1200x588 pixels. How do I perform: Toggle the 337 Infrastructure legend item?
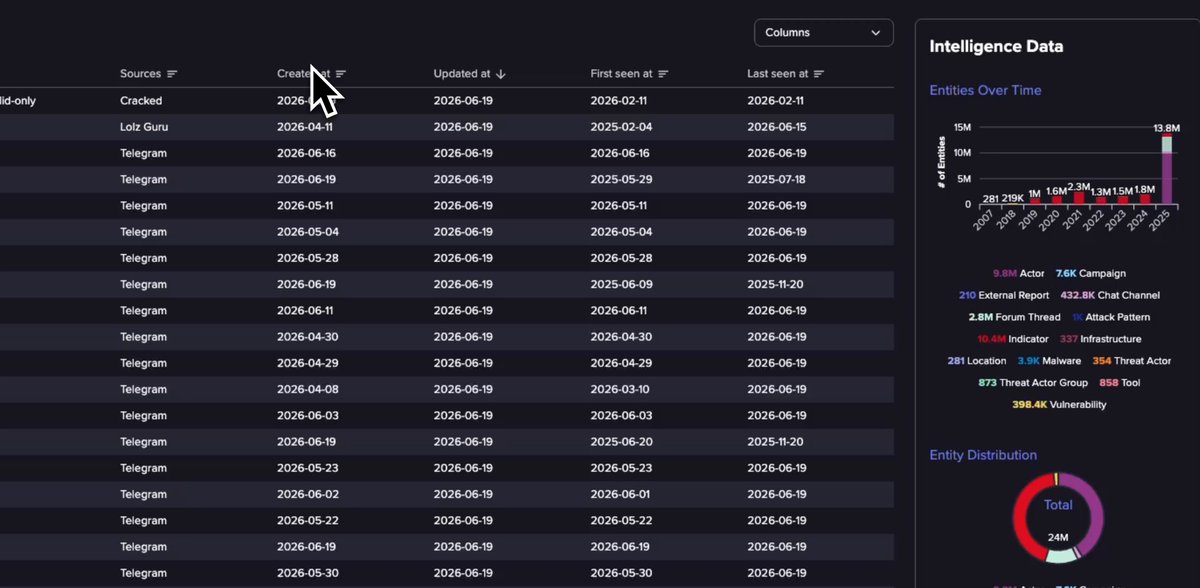tap(1101, 339)
